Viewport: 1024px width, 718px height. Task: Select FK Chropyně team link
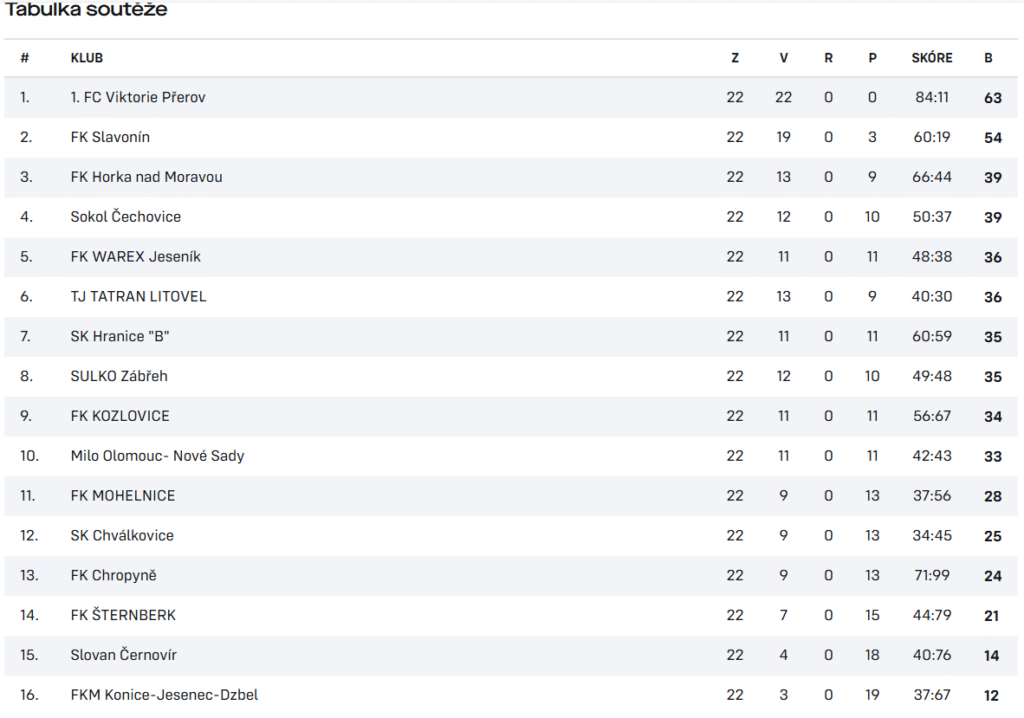point(114,576)
